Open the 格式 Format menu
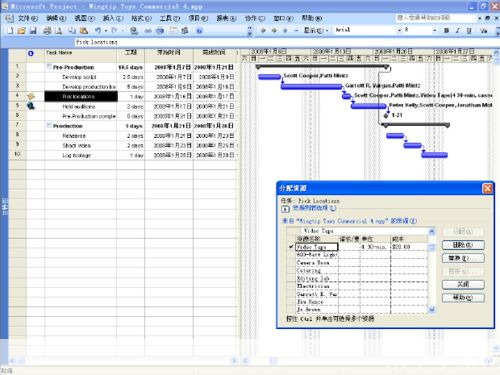This screenshot has height=375, width=500. (x=141, y=18)
